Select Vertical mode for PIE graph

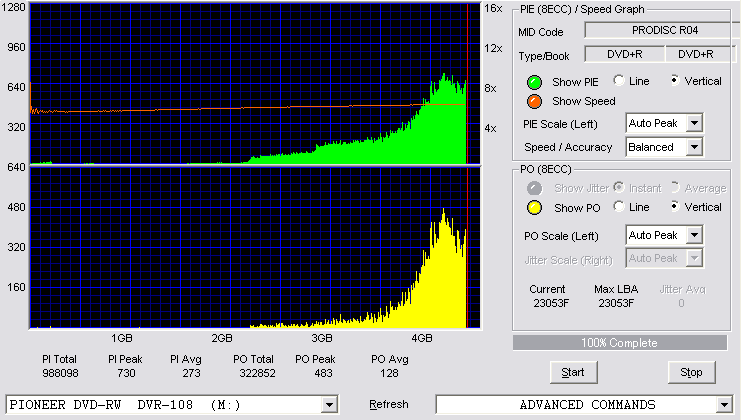675,80
